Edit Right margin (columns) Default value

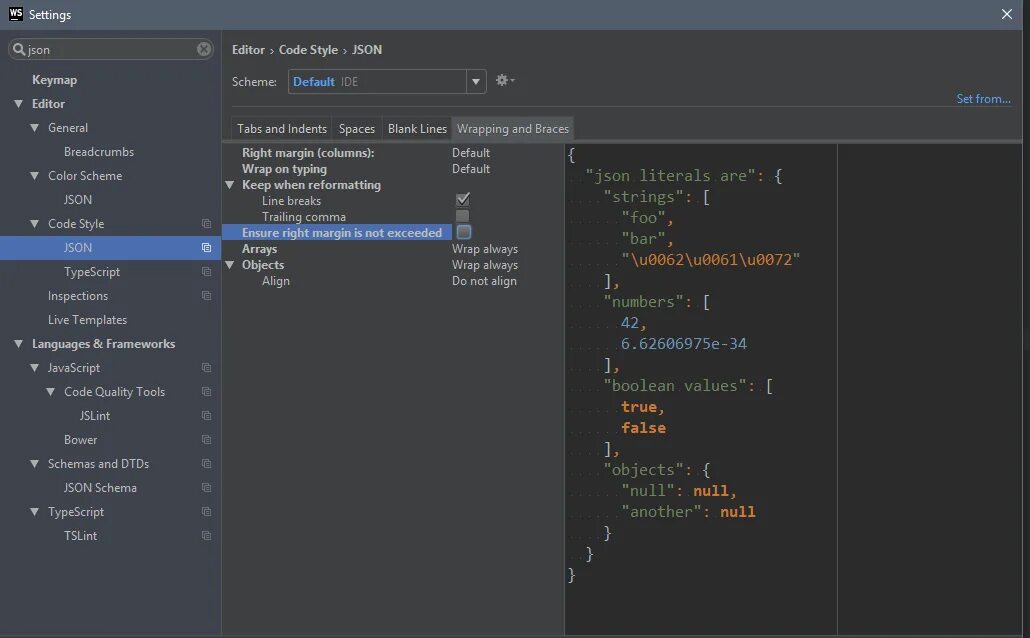coord(471,152)
